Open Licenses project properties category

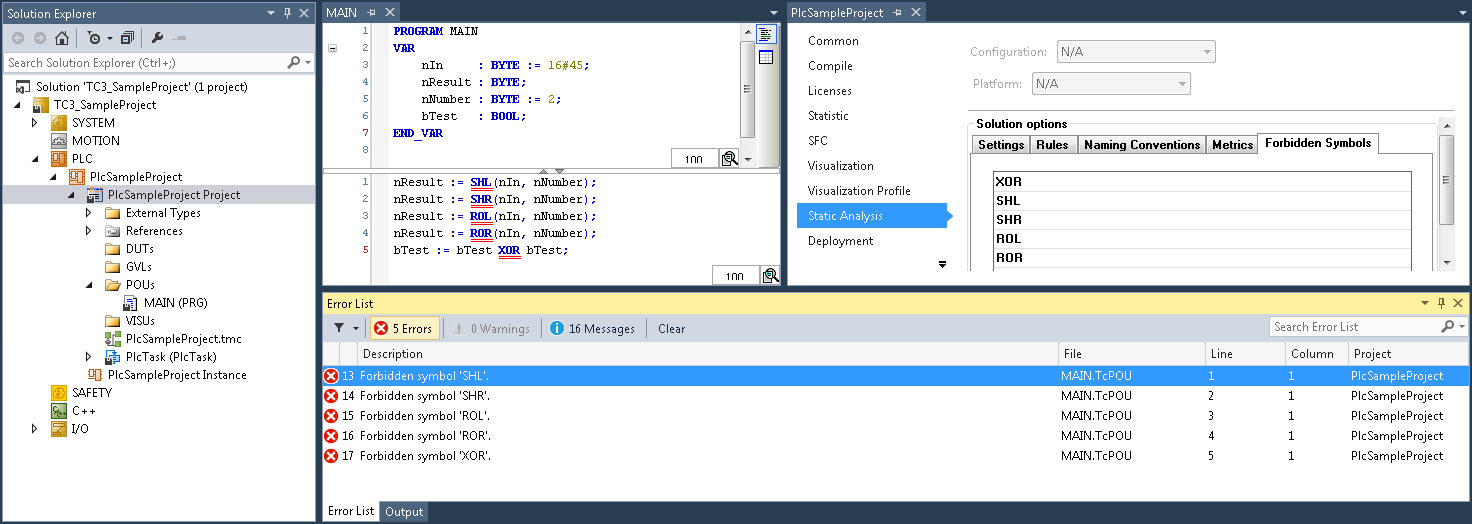pyautogui.click(x=830, y=91)
